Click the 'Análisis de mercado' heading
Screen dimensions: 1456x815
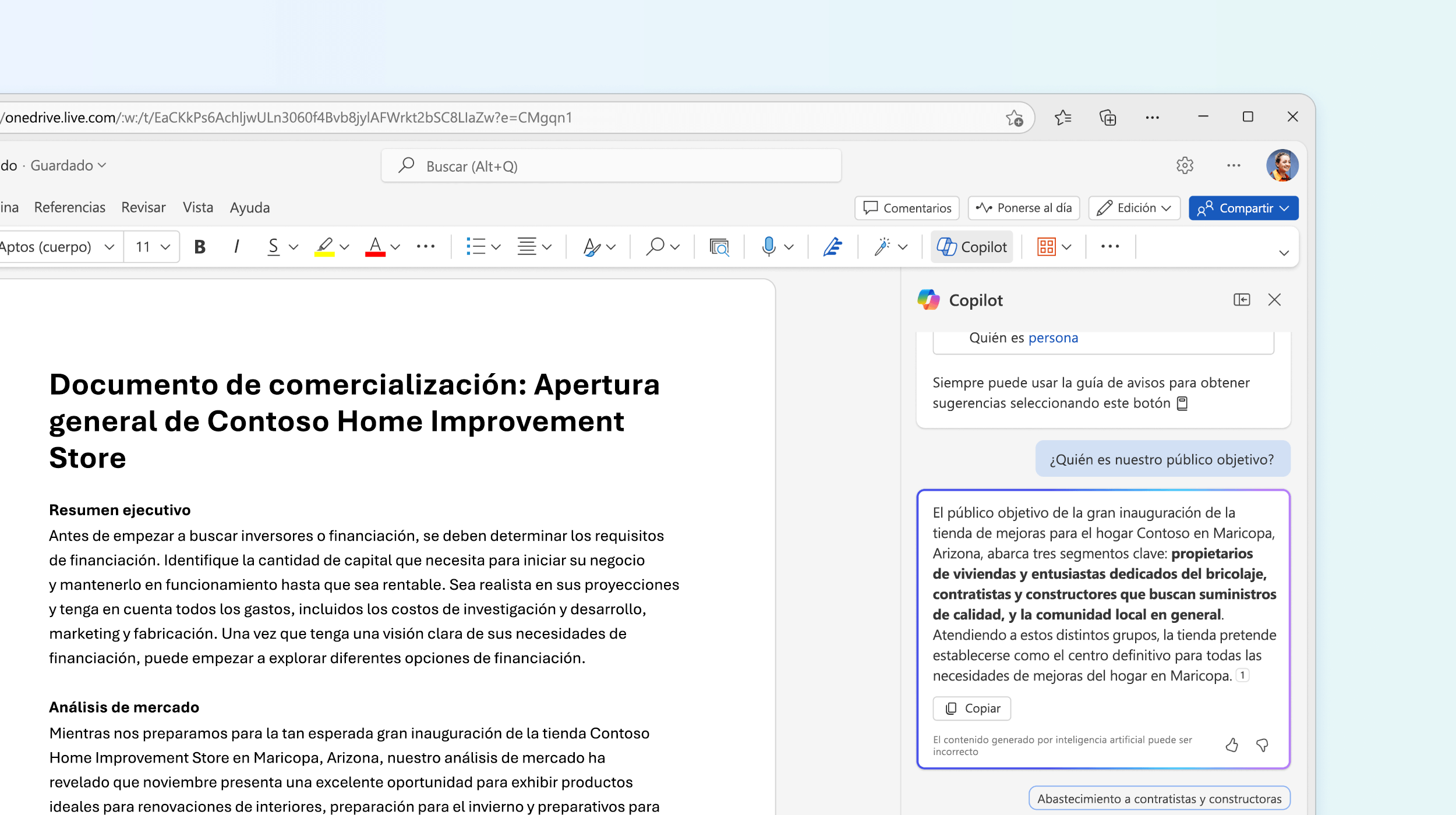click(124, 707)
